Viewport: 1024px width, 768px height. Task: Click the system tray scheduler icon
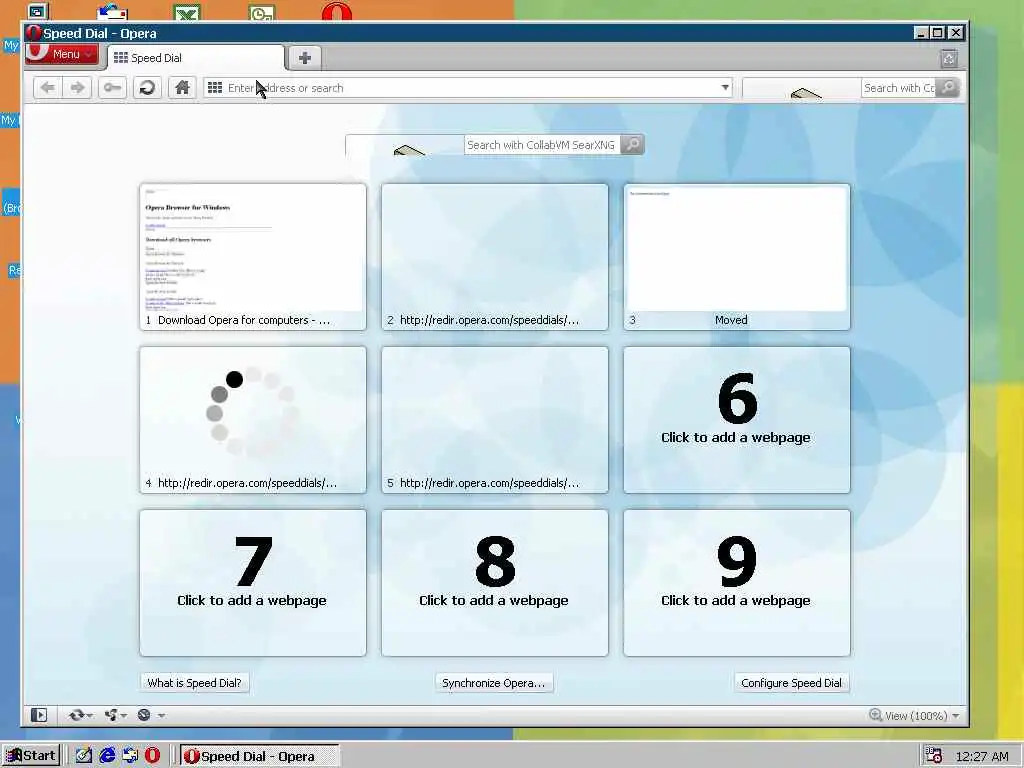tap(934, 756)
